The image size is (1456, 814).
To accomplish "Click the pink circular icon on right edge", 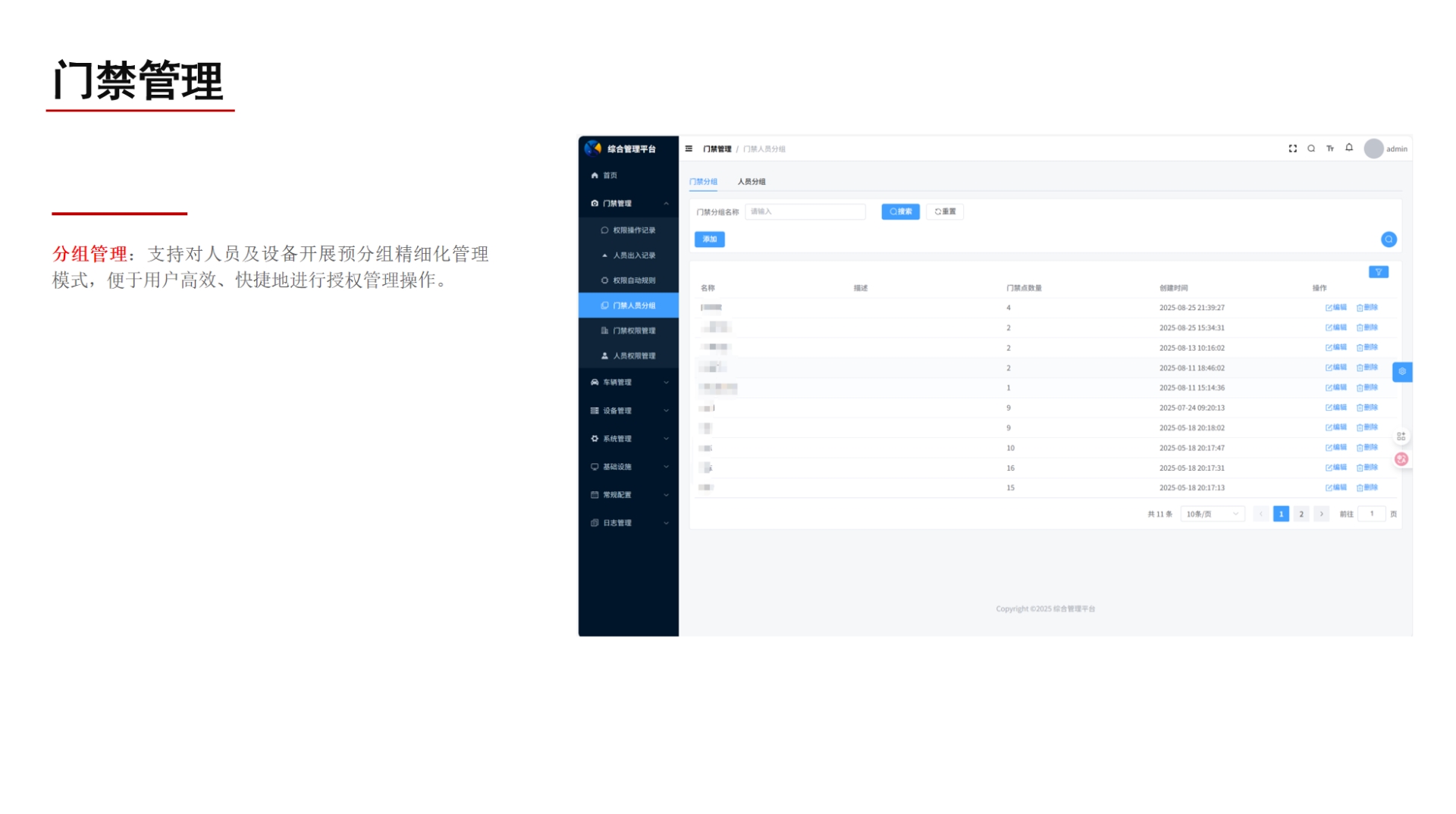I will [x=1401, y=459].
